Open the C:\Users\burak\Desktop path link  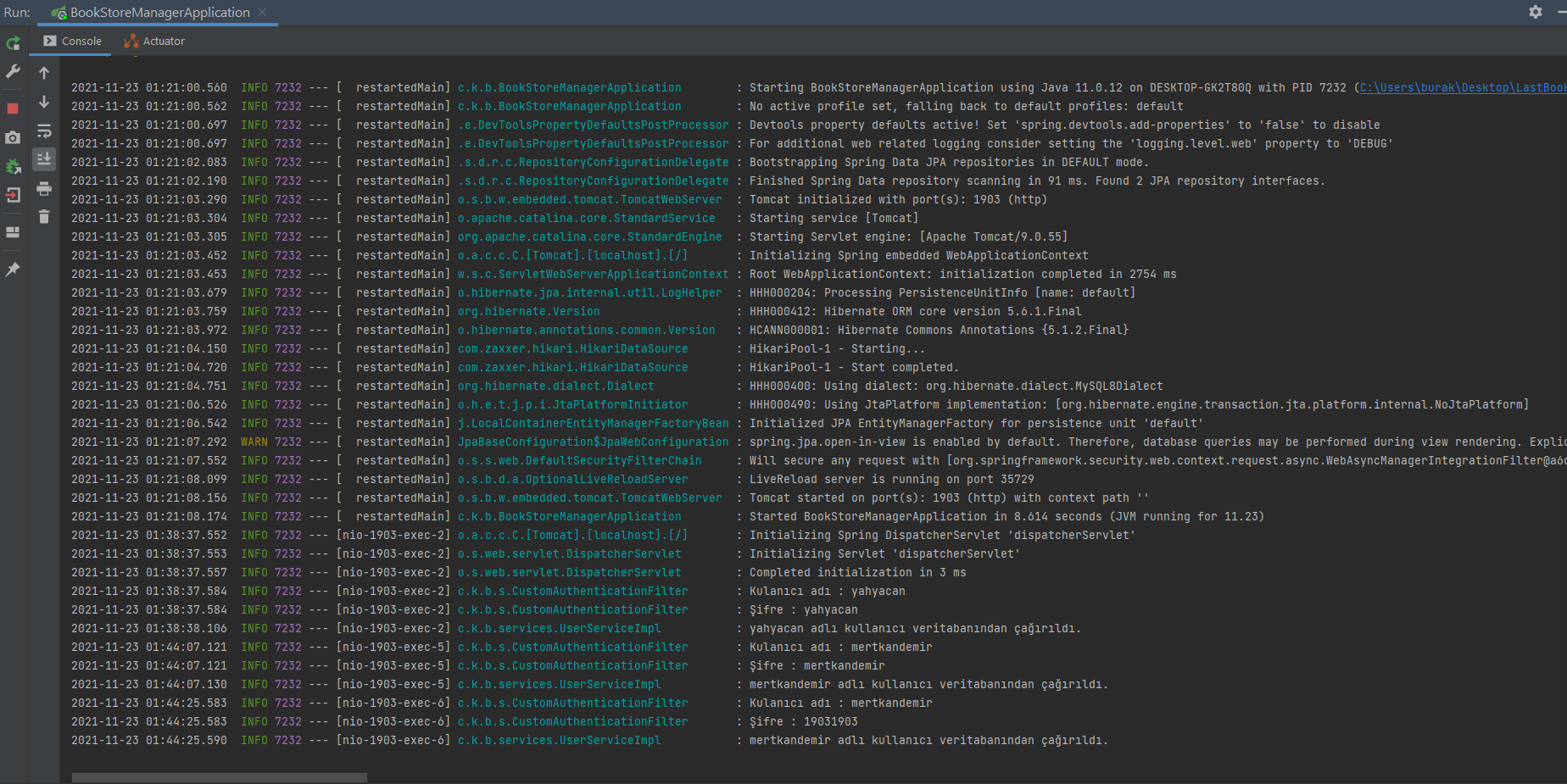pyautogui.click(x=1462, y=87)
